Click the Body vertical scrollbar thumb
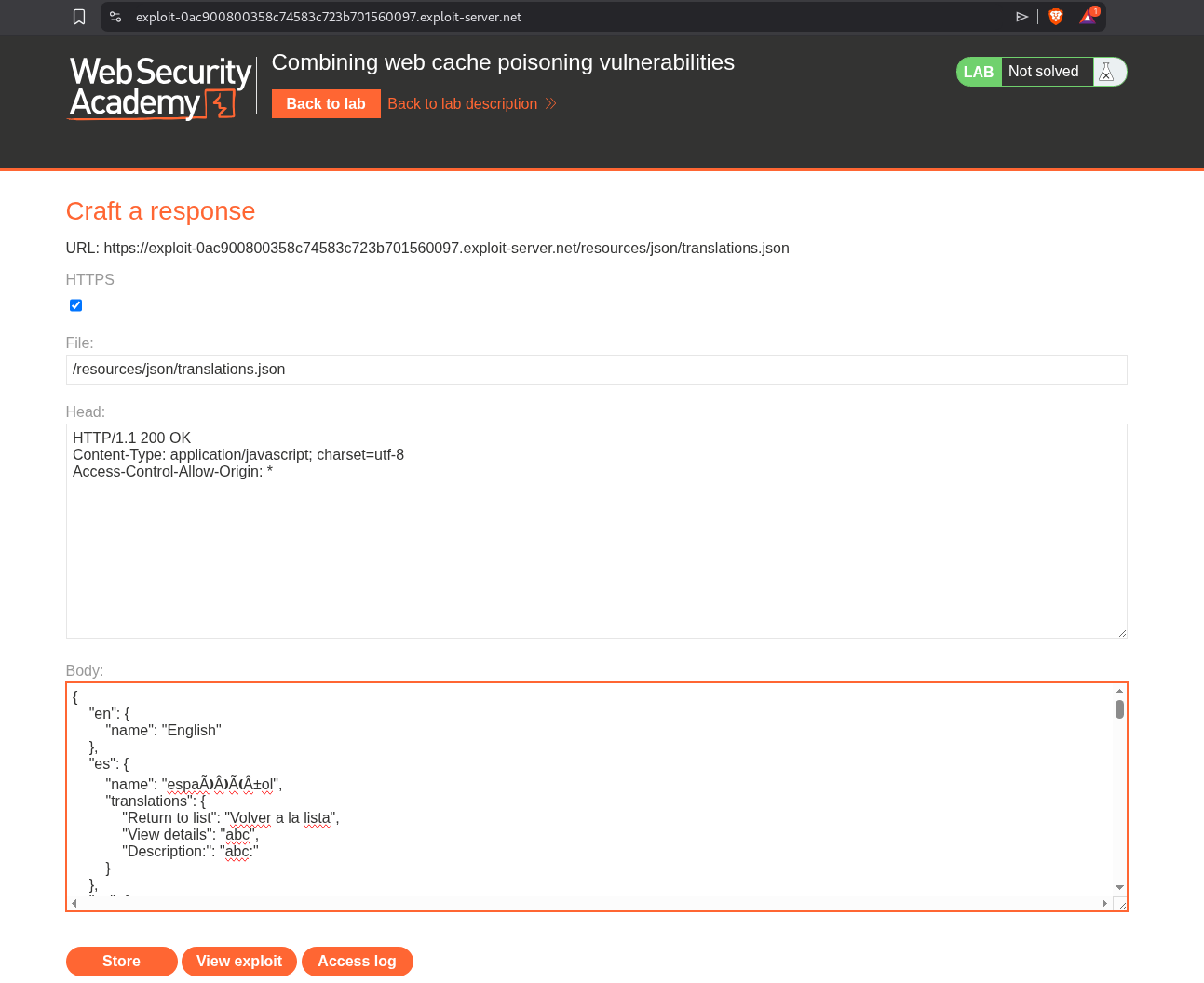 1119,709
